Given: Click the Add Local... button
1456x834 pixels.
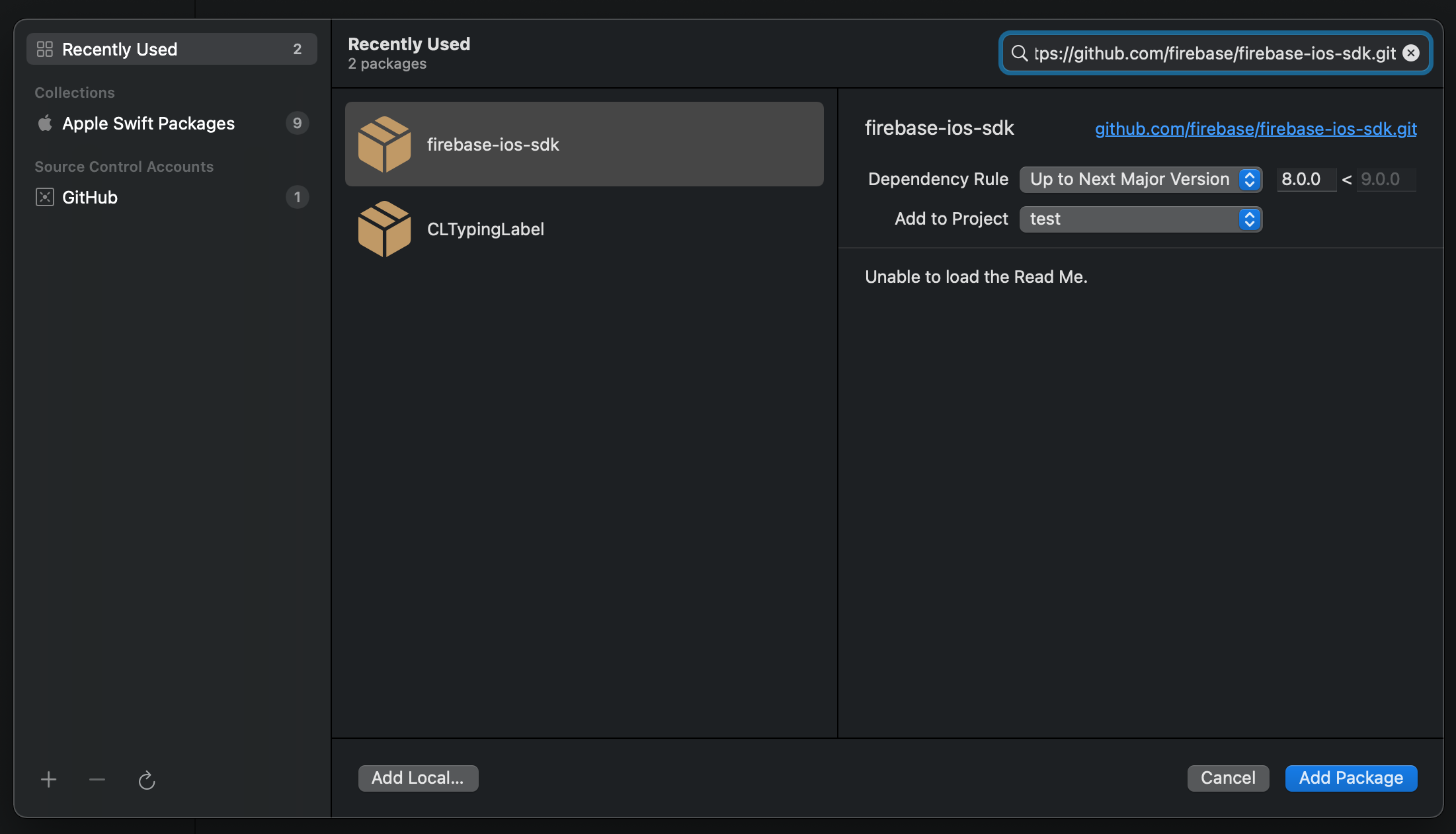Looking at the screenshot, I should tap(418, 778).
